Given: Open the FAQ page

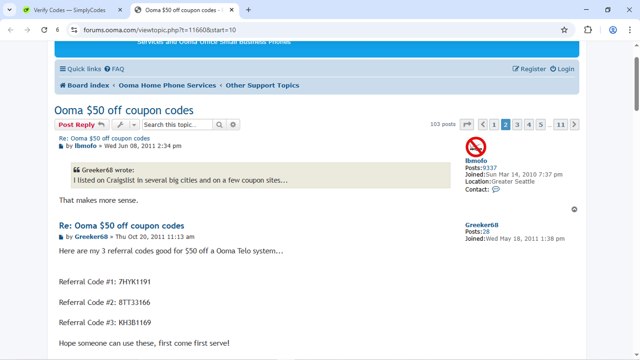Looking at the screenshot, I should (114, 69).
